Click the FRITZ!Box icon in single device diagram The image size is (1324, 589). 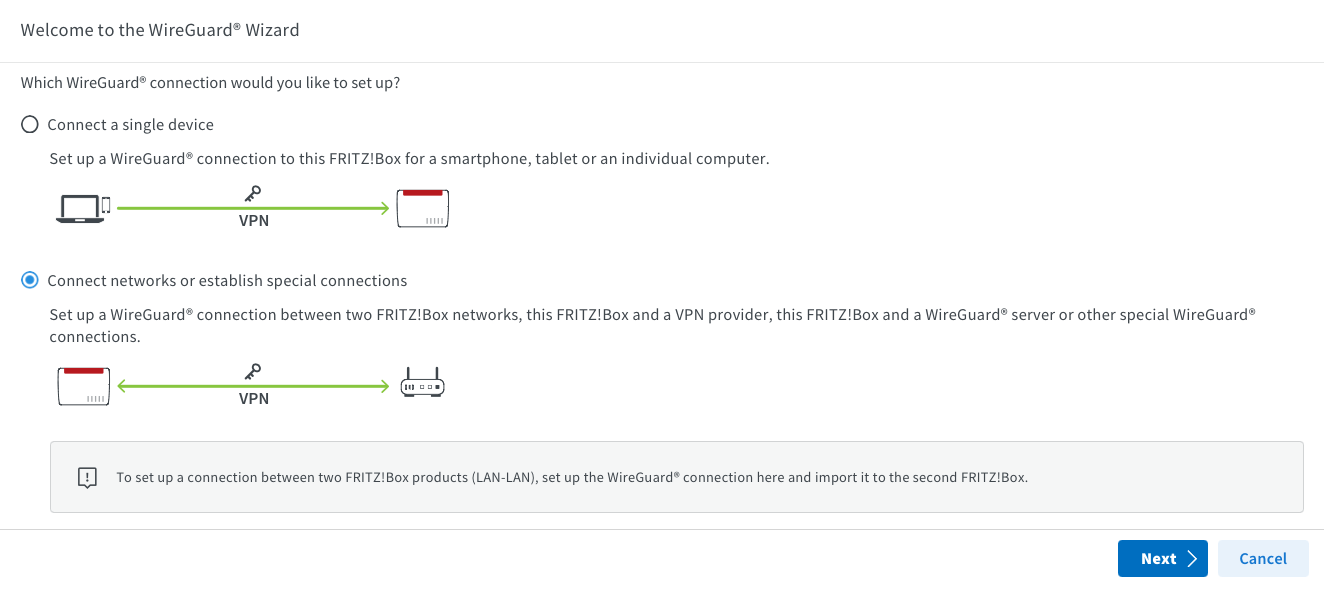coord(423,208)
